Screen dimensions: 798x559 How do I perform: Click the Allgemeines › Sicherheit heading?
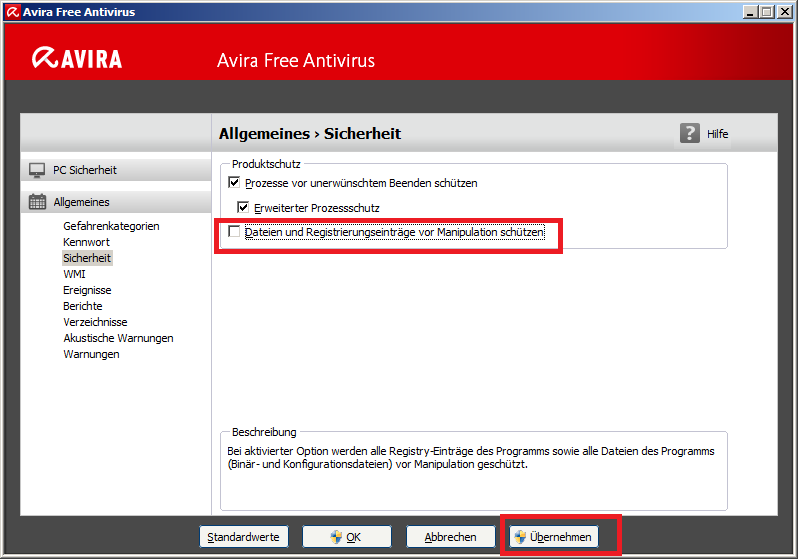pos(310,133)
